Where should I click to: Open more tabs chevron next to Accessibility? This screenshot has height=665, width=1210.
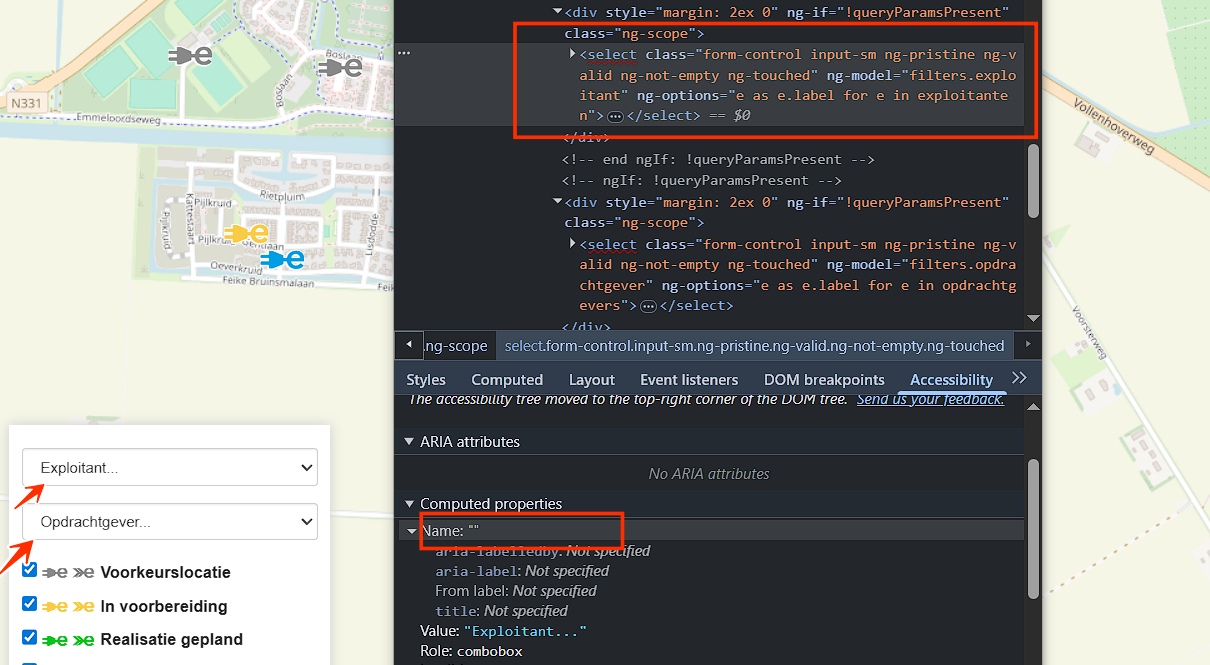pos(1019,378)
